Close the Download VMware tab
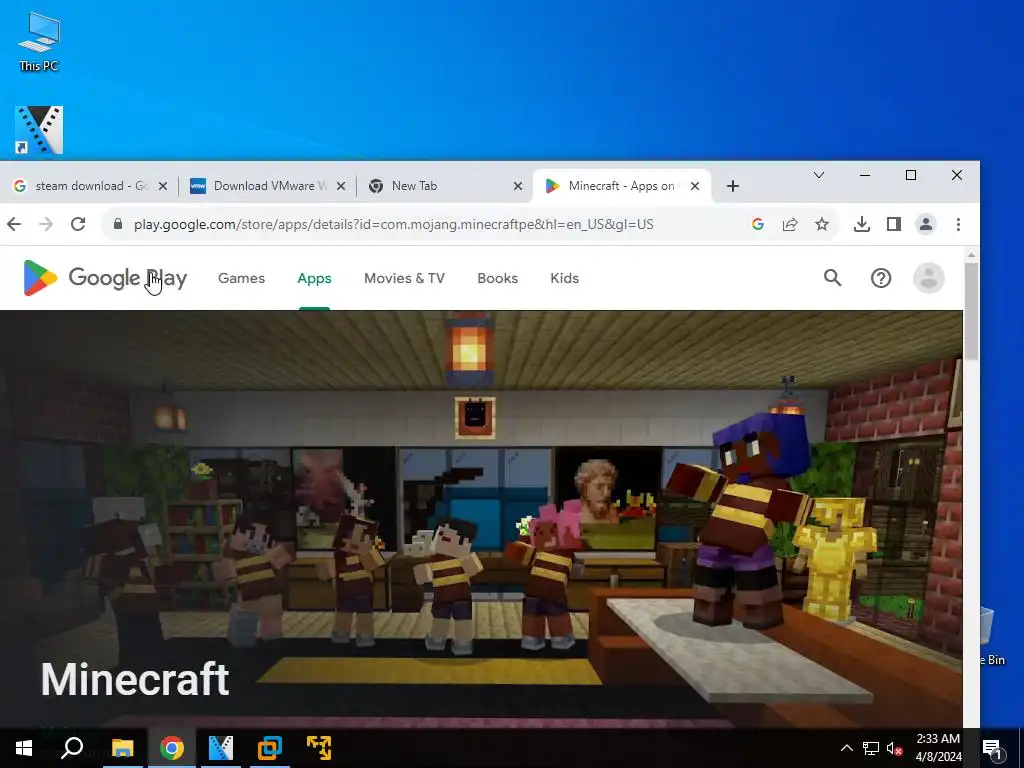This screenshot has width=1024, height=768. [x=340, y=186]
